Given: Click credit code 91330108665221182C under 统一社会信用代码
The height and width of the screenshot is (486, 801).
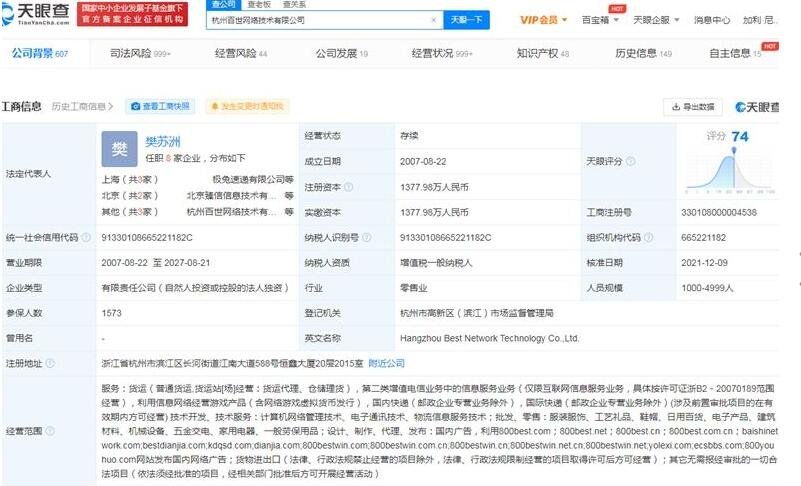Looking at the screenshot, I should 147,237.
